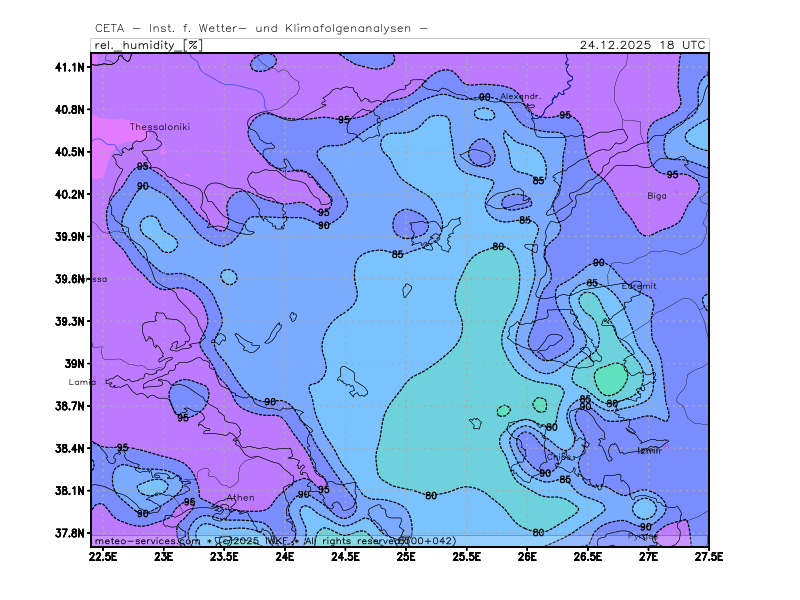800x600 pixels.
Task: Click the Alexandr. city label
Action: tap(520, 96)
